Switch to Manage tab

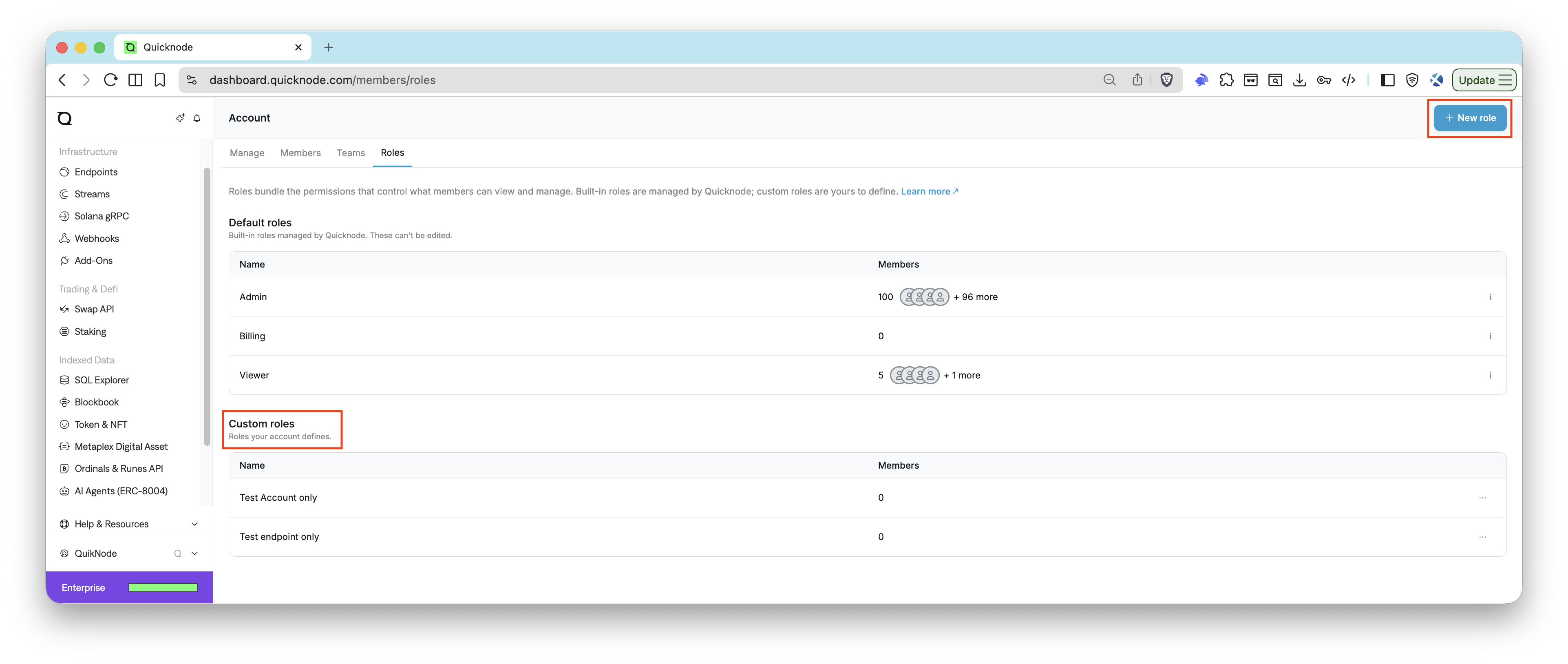(247, 153)
